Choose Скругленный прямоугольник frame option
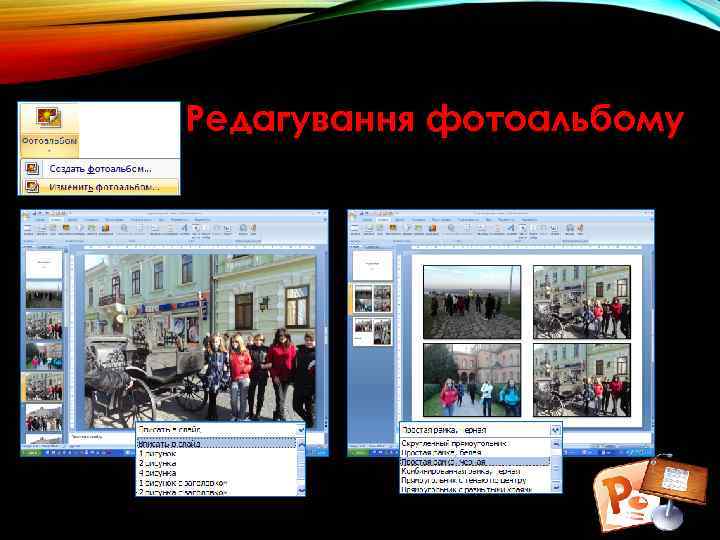720x540 pixels. point(475,444)
